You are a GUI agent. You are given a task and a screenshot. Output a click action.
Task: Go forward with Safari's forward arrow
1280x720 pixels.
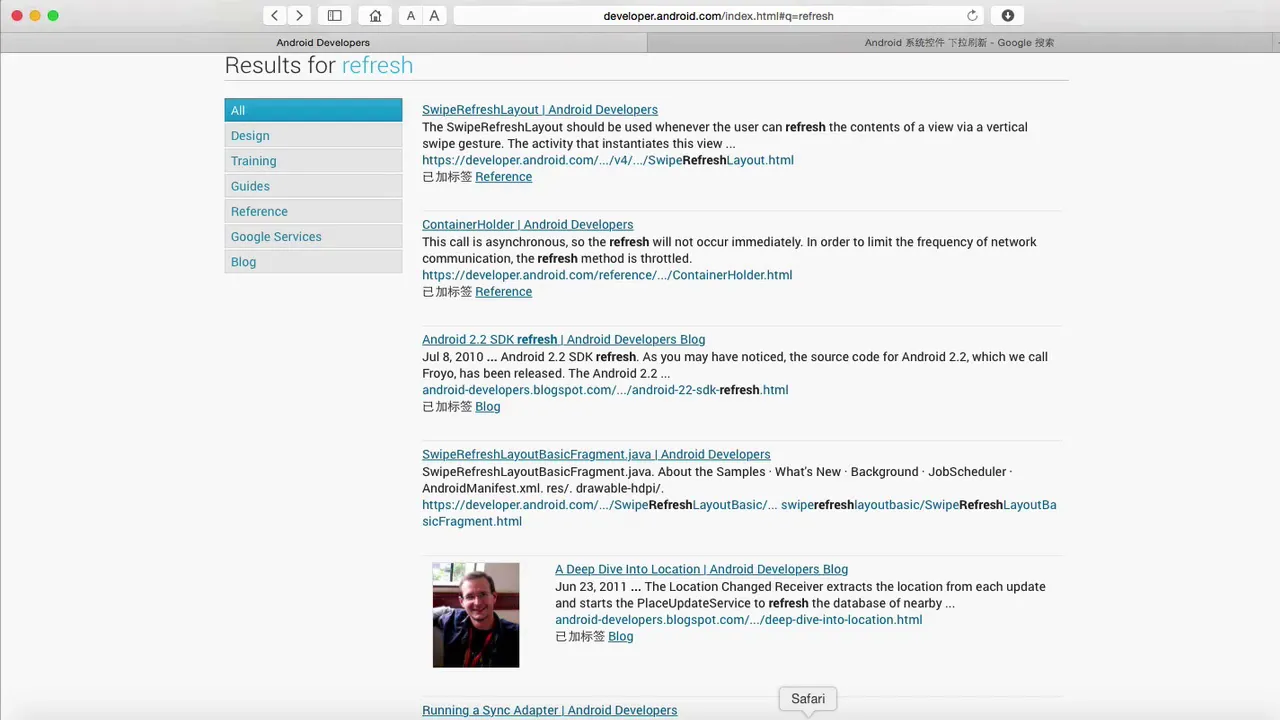(299, 15)
